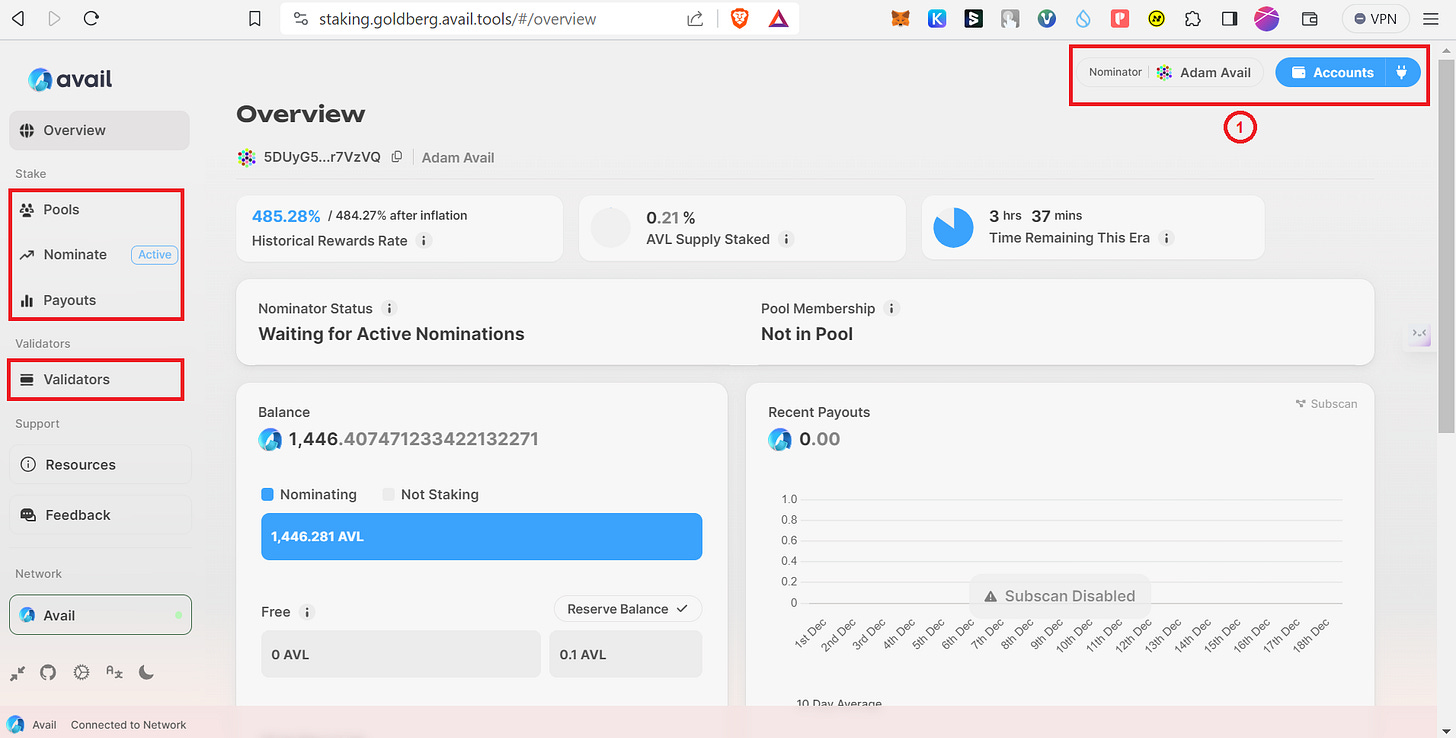Click the plug connect icon
Screen dimensions: 1456x738
pos(1402,72)
